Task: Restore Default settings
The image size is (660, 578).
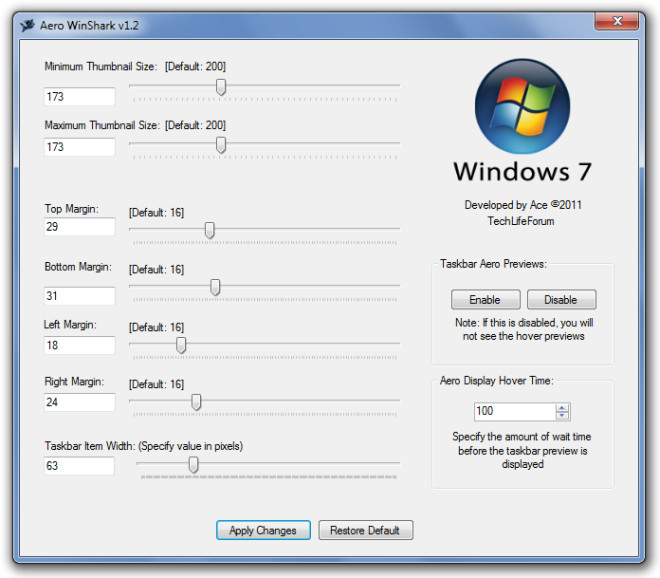Action: coord(365,530)
